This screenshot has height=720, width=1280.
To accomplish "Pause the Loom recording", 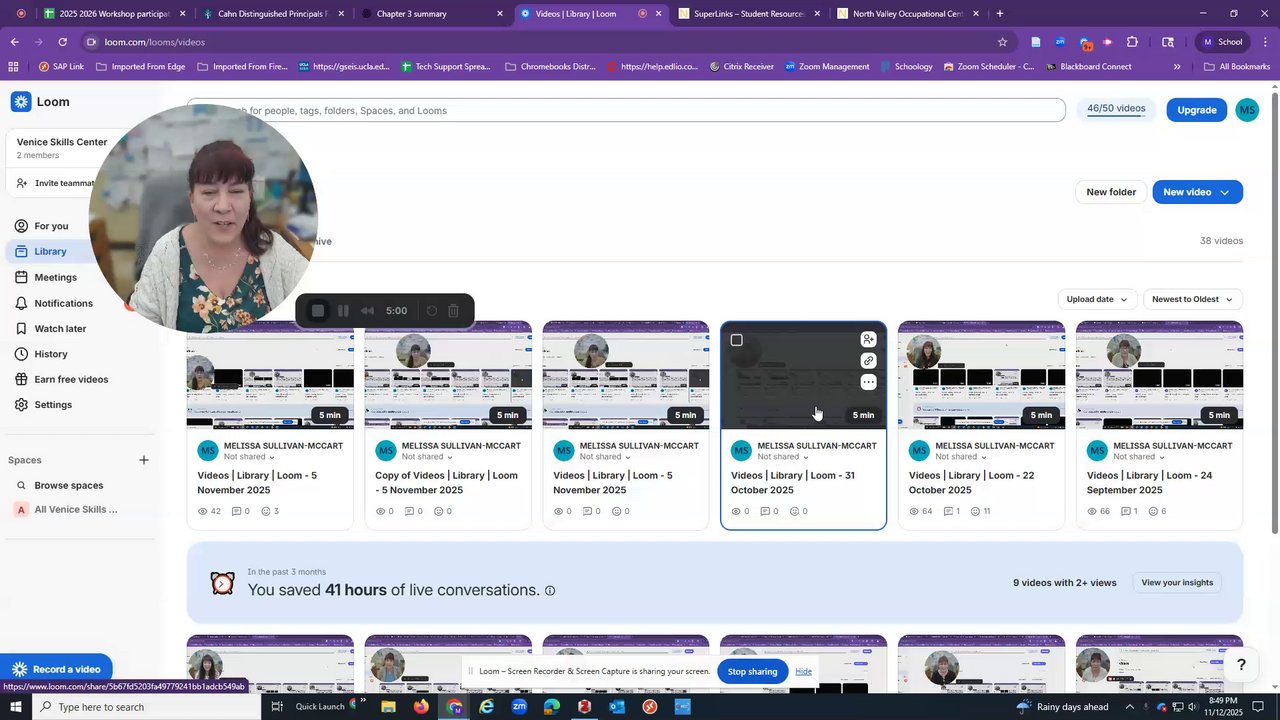I will point(343,311).
